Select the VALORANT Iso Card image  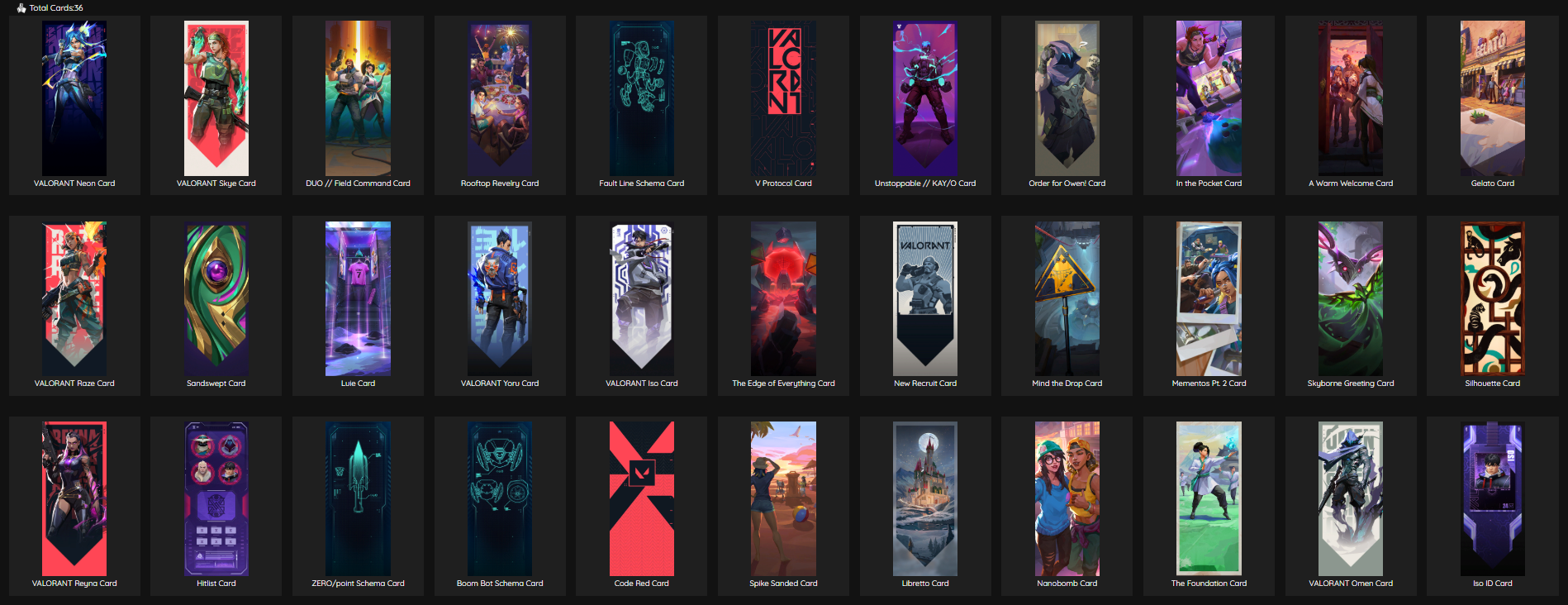(x=642, y=298)
